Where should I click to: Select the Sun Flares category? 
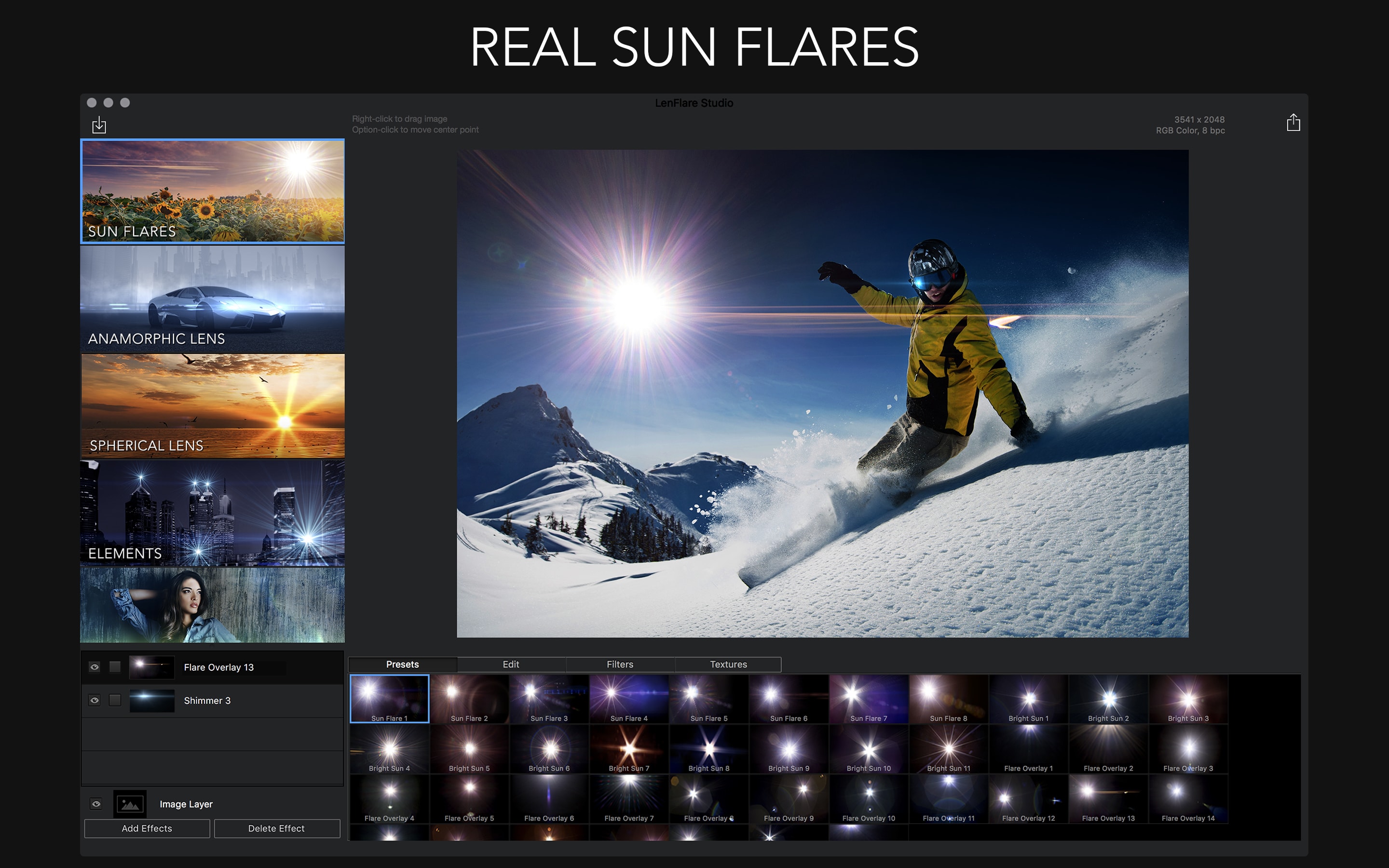[212, 191]
